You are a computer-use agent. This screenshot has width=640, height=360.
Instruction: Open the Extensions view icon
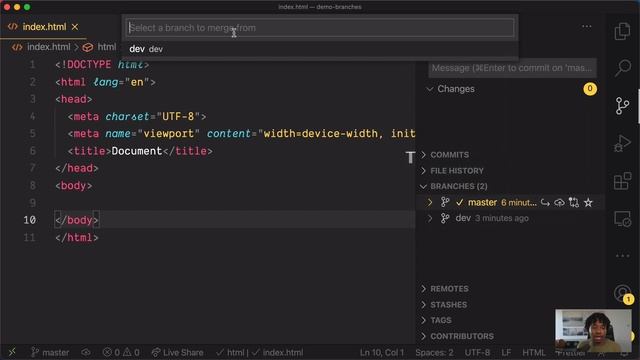click(x=622, y=181)
